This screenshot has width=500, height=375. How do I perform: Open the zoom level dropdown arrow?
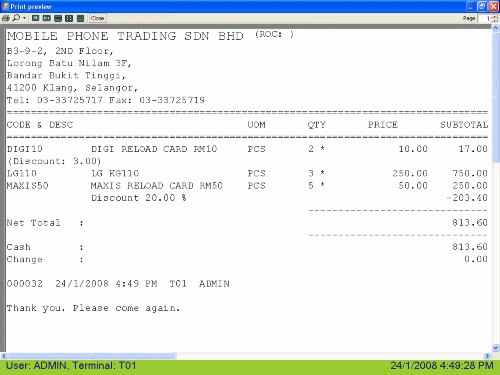pos(24,18)
